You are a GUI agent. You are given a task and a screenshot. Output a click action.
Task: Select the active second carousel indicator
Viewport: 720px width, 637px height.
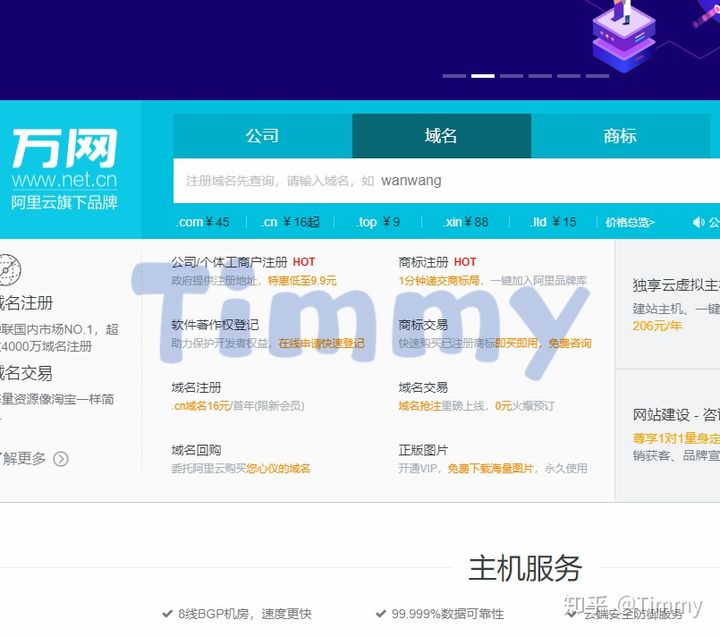click(x=483, y=75)
